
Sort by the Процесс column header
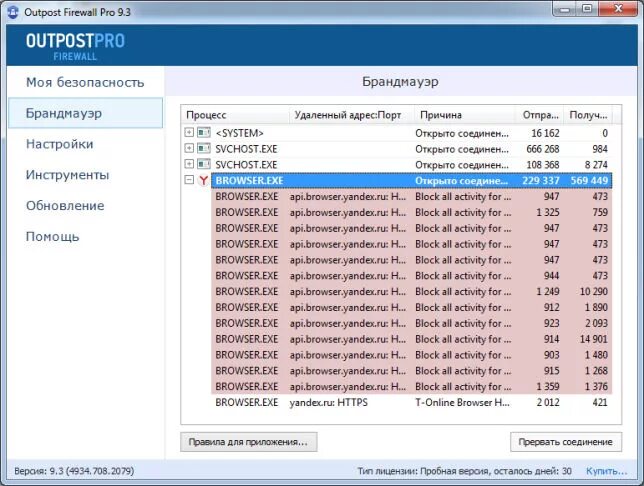coord(236,115)
